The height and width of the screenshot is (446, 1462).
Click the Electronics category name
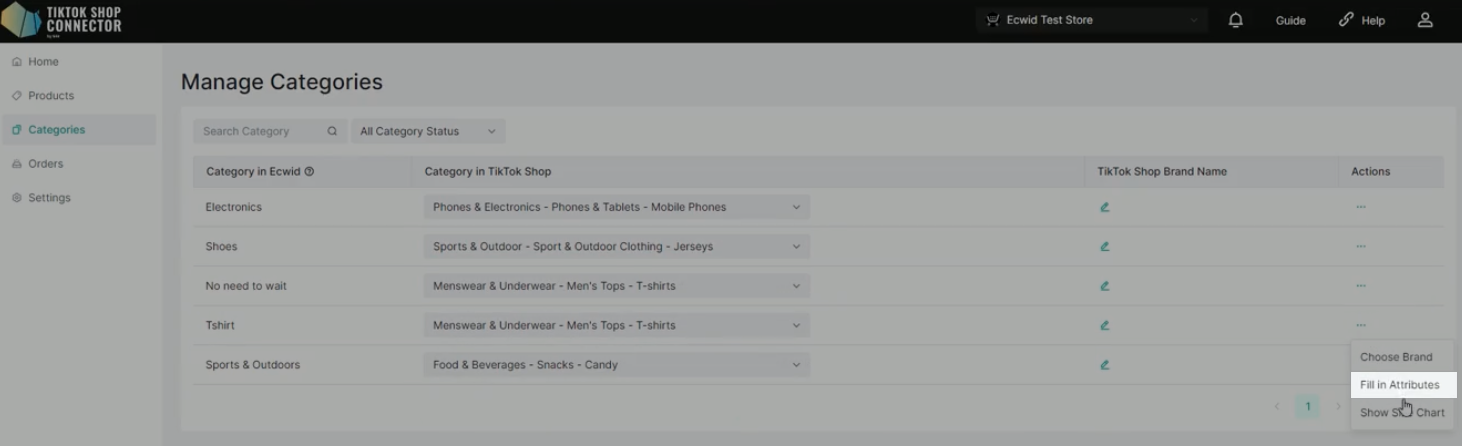coord(234,207)
